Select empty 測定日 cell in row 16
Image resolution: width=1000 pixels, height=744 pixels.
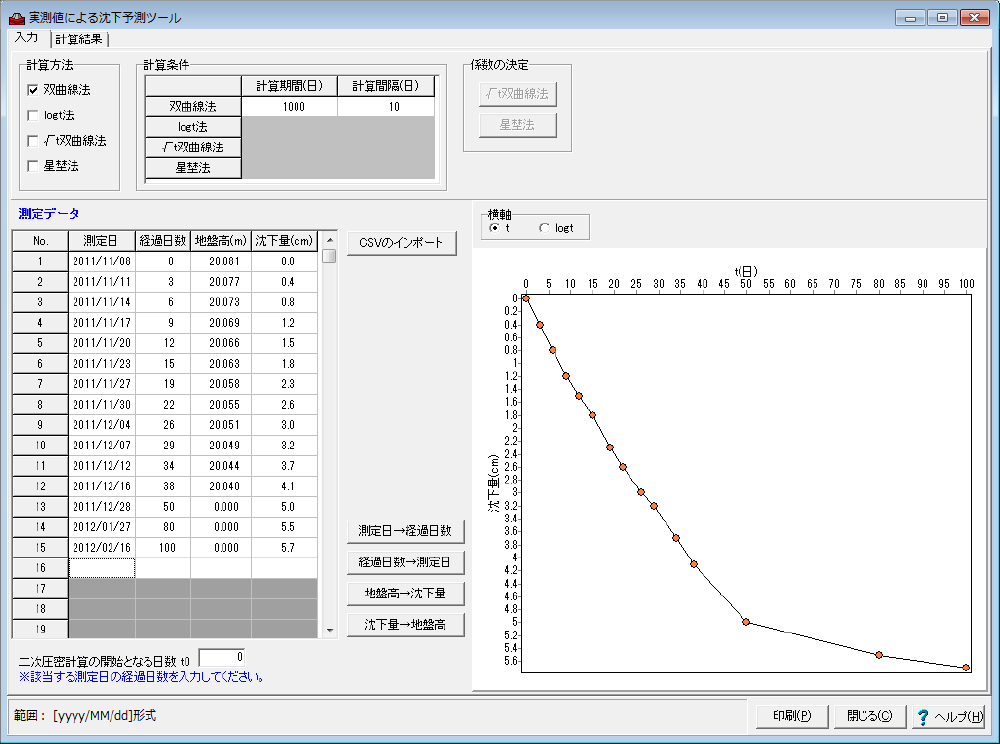102,568
